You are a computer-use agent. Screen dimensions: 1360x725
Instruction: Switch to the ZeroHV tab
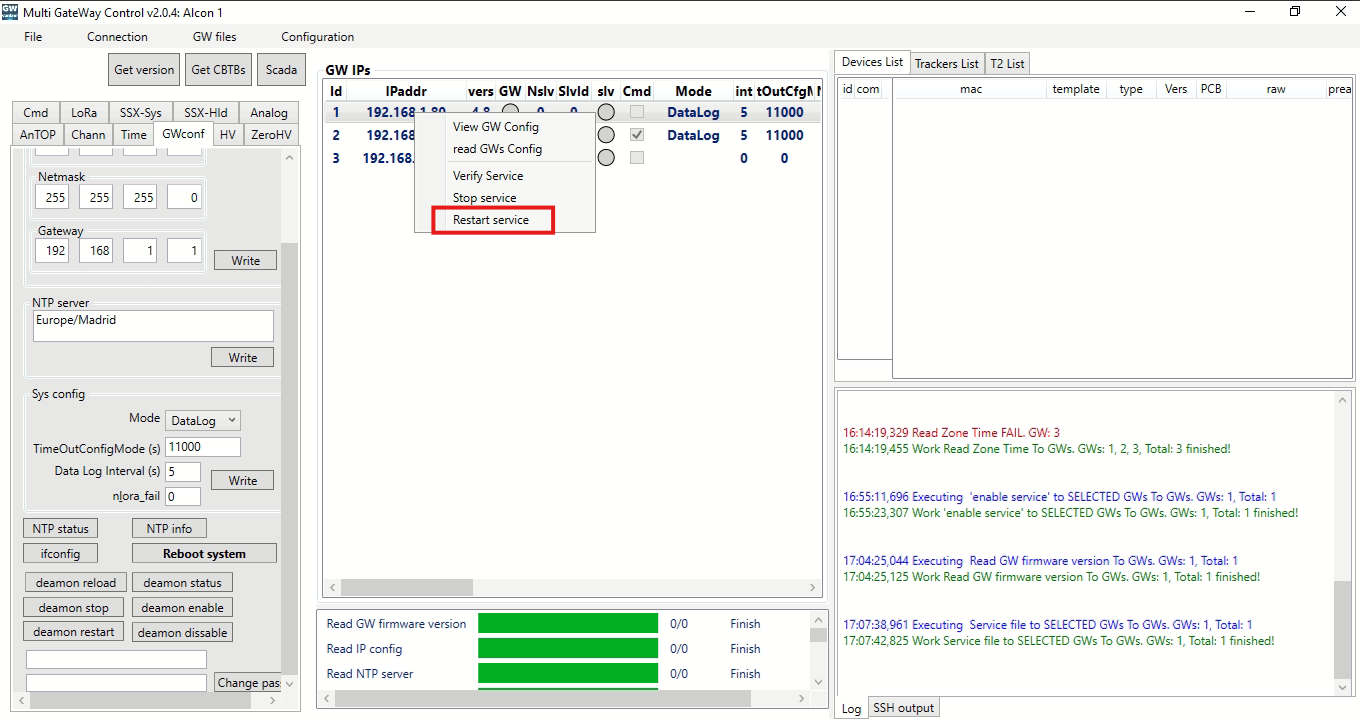271,135
